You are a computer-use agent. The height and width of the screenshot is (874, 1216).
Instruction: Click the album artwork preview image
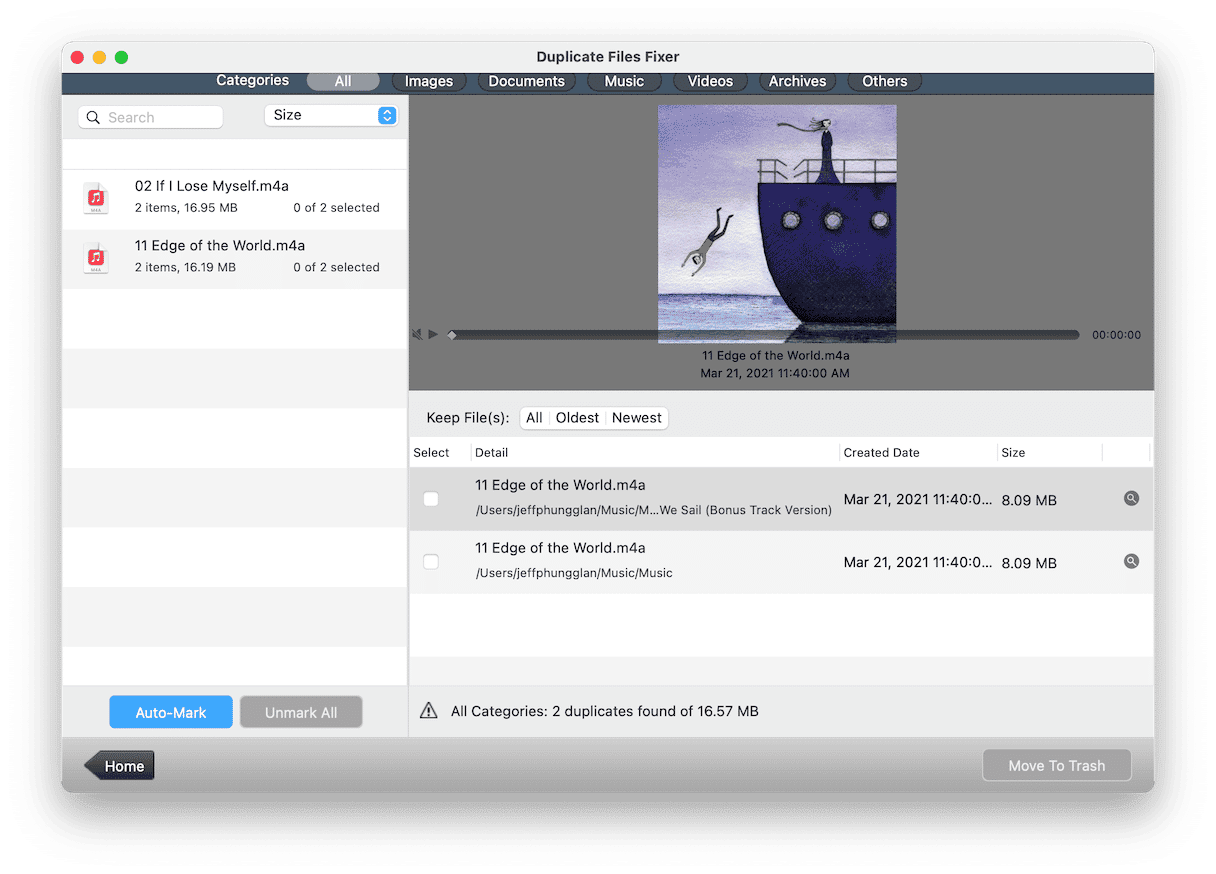777,224
